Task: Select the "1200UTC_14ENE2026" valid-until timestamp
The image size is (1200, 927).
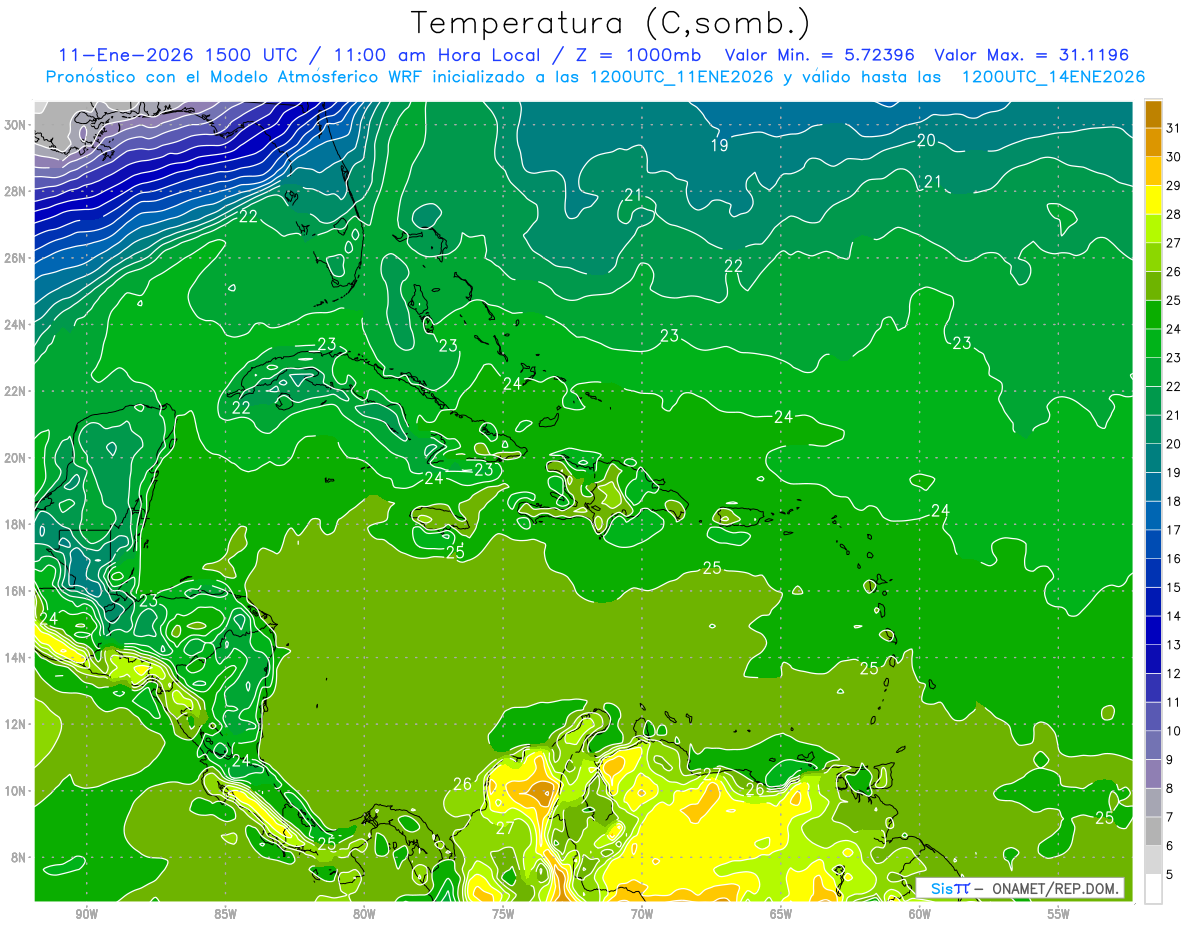Action: coord(1053,77)
